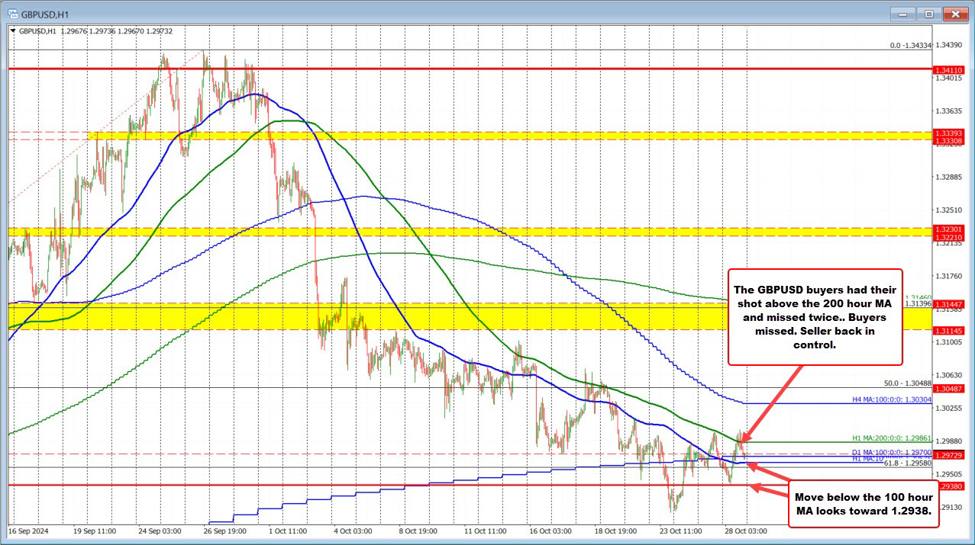
Task: Click the chart window icon in title bar
Action: pyautogui.click(x=10, y=14)
